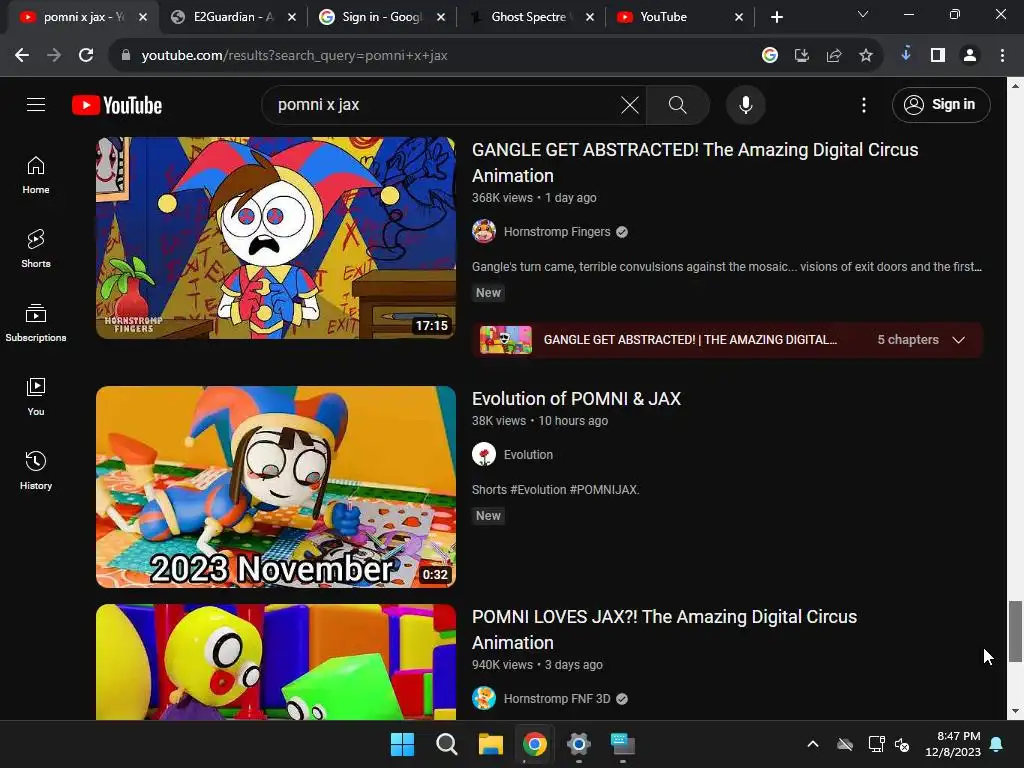Click browser back arrow

coord(22,56)
